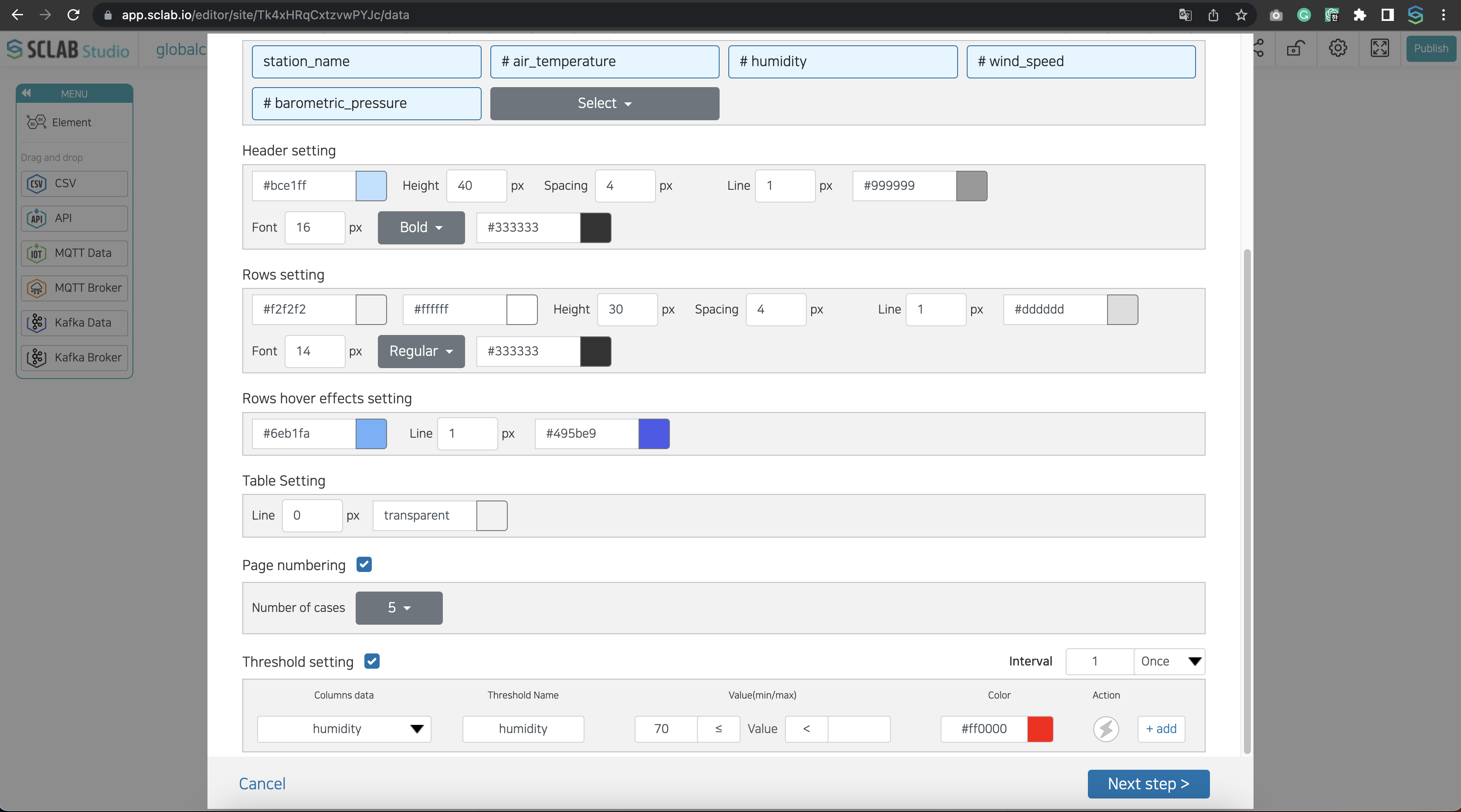The height and width of the screenshot is (812, 1461).
Task: Toggle the Page numbering checkbox
Action: pyautogui.click(x=364, y=564)
